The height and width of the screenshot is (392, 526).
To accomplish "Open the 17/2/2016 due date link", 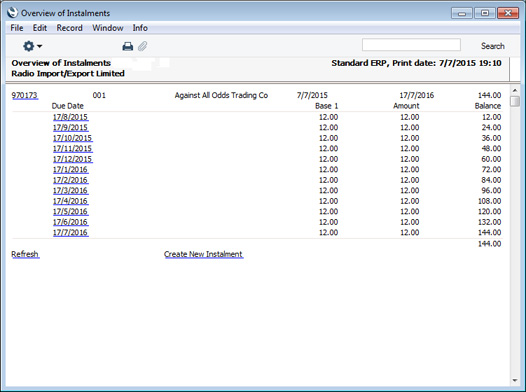I will click(70, 180).
